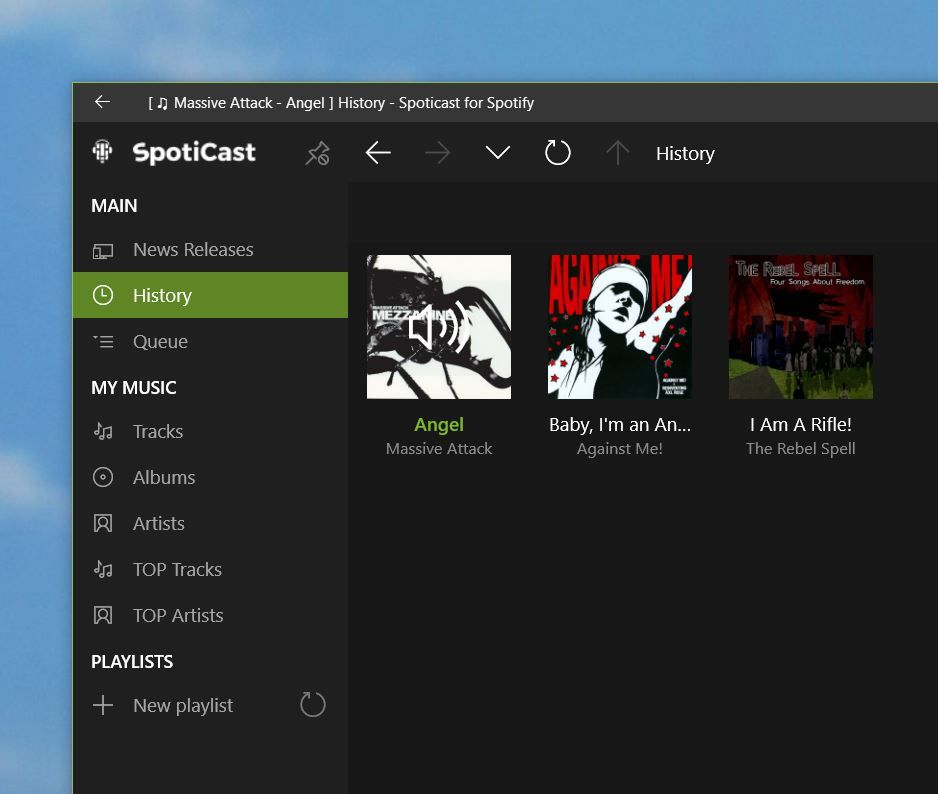This screenshot has width=938, height=794.
Task: Click the Angel track title
Action: point(438,425)
